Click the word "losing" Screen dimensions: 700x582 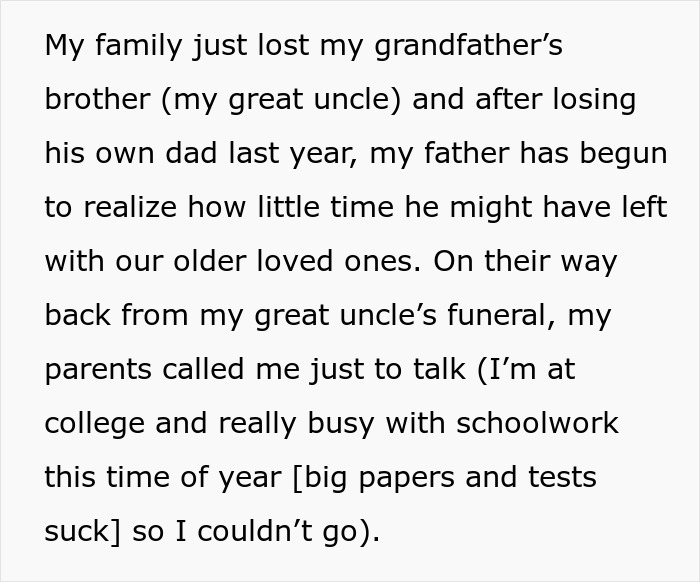point(588,101)
